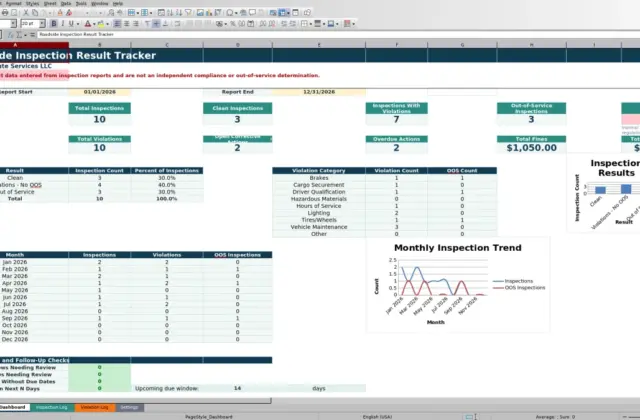Click the Print icon in the toolbar
The image size is (640, 420).
click(x=5, y=13)
